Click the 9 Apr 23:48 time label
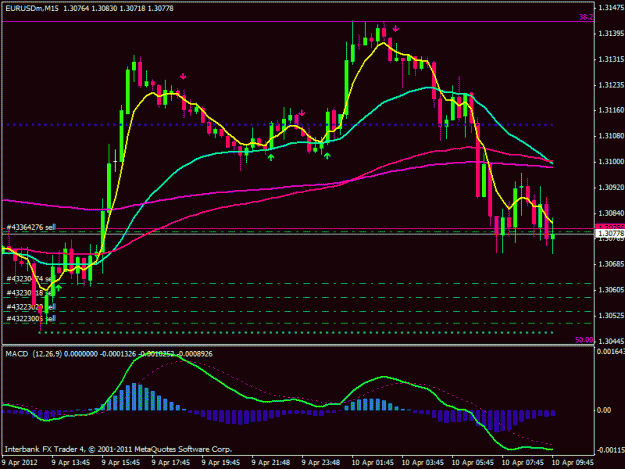Viewport: 625px width, 469px height. click(x=321, y=463)
